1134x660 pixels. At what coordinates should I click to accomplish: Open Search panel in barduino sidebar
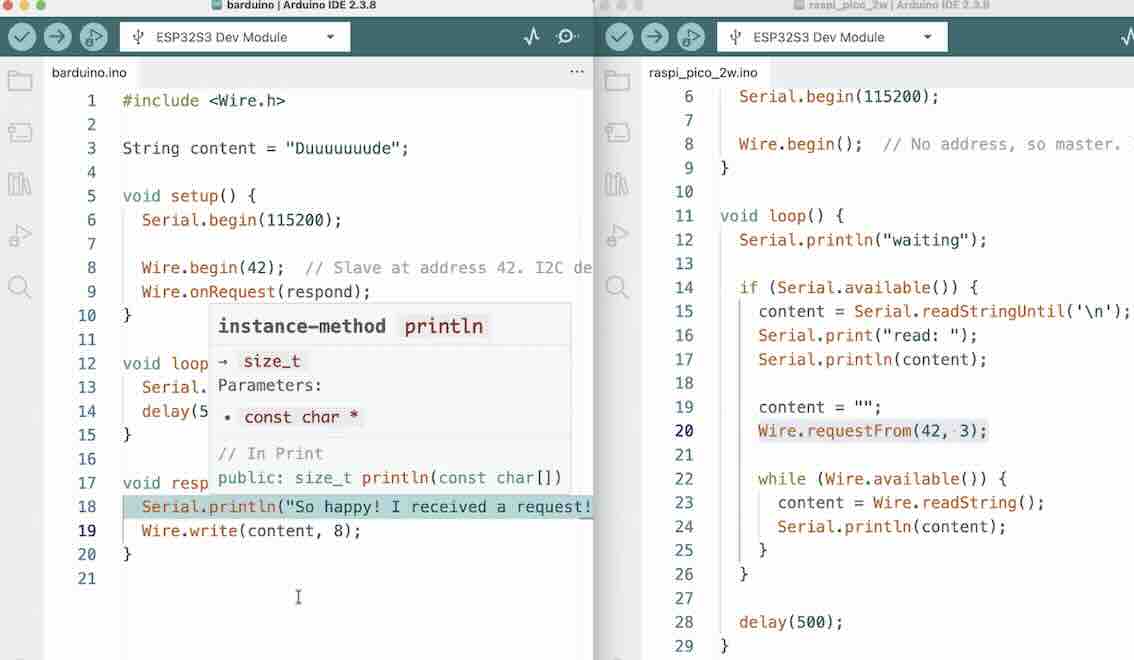20,287
